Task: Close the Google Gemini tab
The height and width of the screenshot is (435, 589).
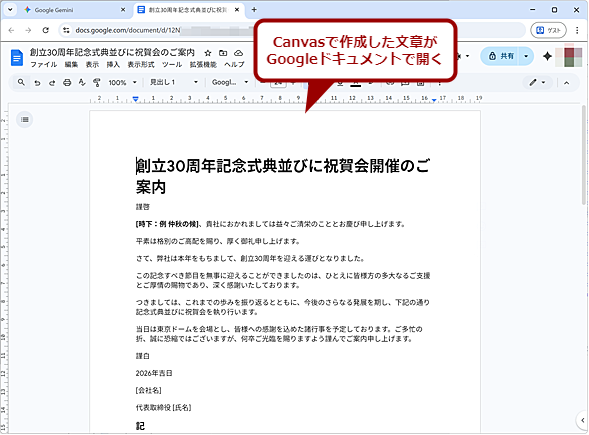Action: point(123,10)
